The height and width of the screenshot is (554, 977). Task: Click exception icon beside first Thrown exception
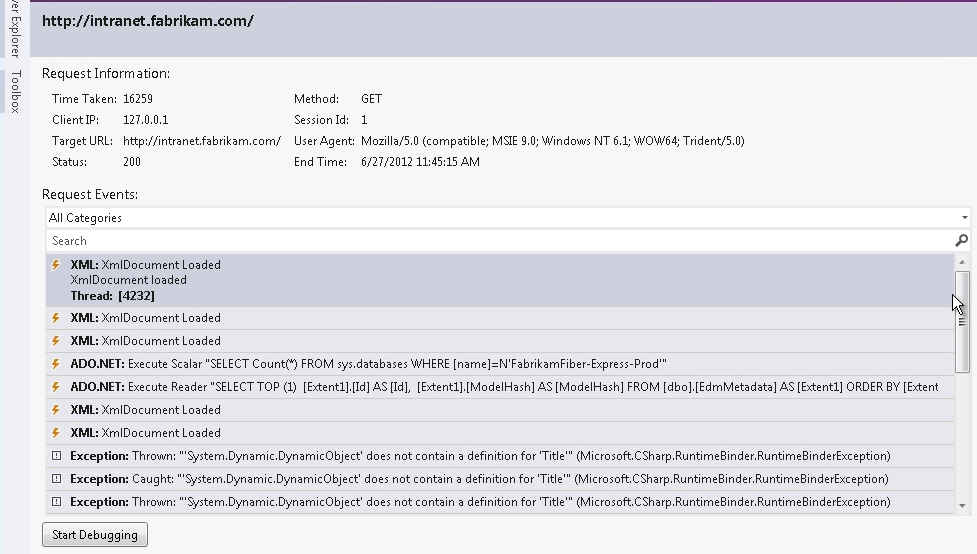tap(56, 456)
